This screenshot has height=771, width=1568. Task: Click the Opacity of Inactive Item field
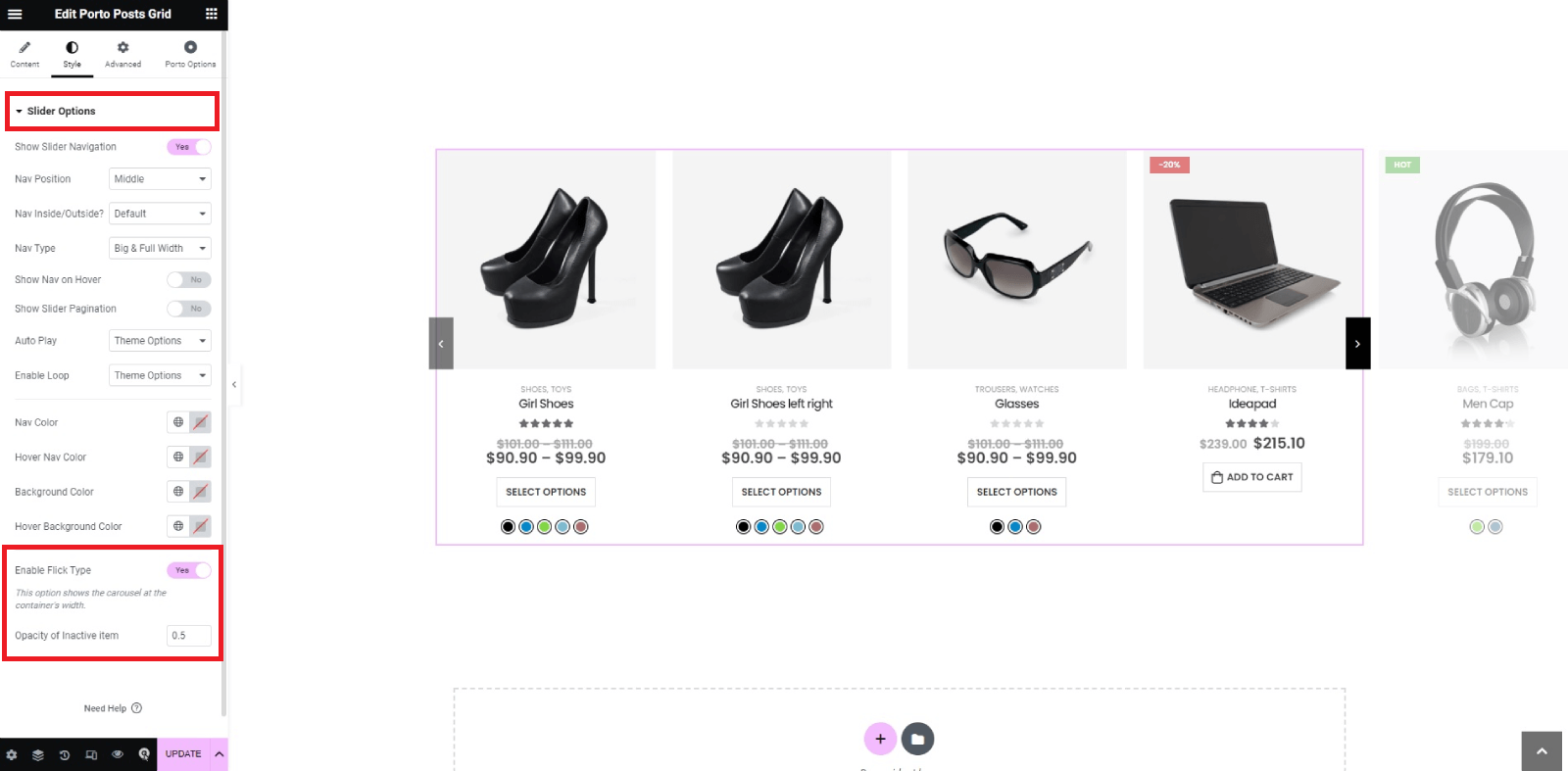[x=188, y=636]
